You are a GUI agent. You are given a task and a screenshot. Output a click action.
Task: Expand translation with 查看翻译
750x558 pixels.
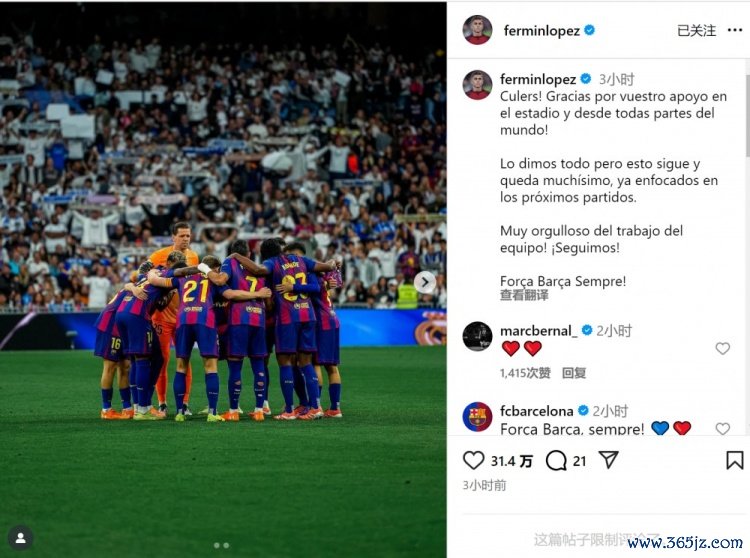pos(524,295)
